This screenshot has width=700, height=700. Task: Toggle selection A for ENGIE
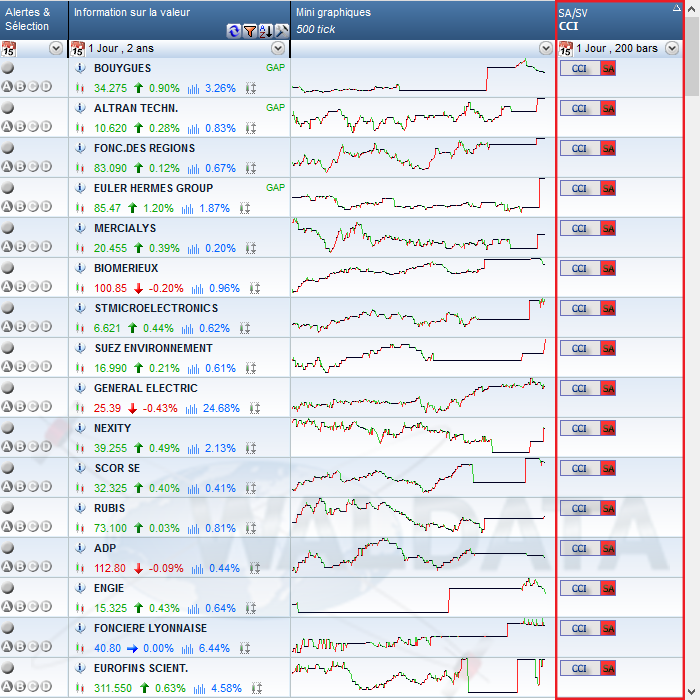click(x=7, y=607)
